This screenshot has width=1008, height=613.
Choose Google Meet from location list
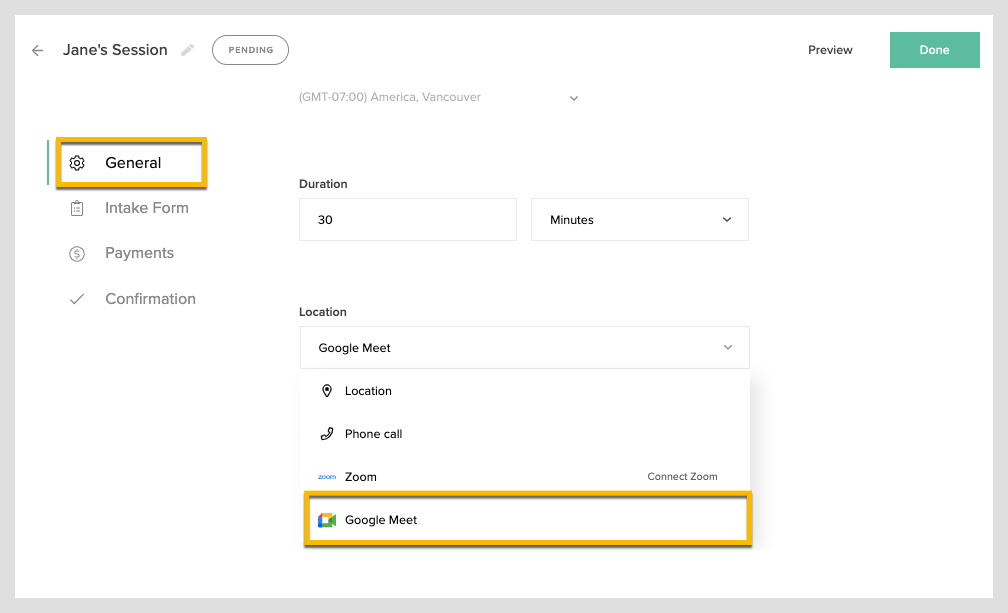click(x=527, y=520)
